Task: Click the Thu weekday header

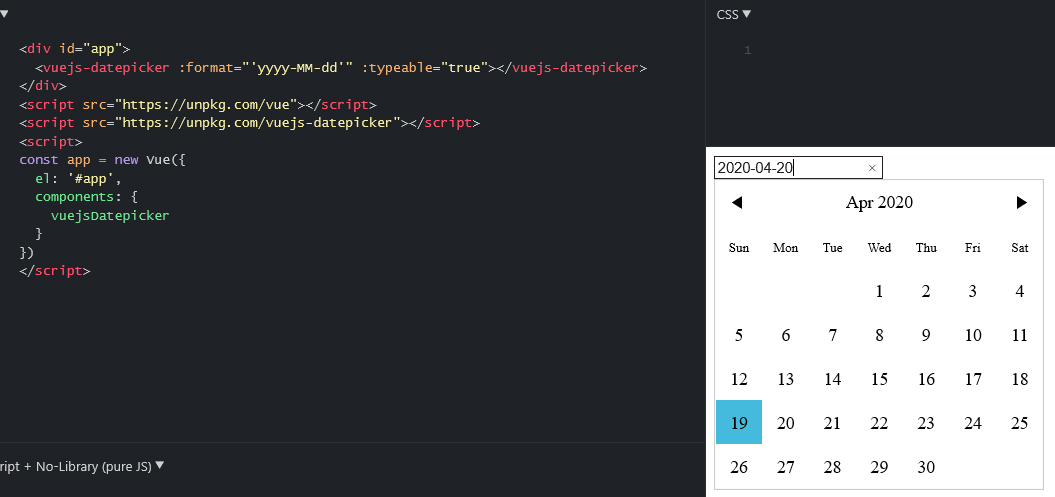Action: [926, 247]
